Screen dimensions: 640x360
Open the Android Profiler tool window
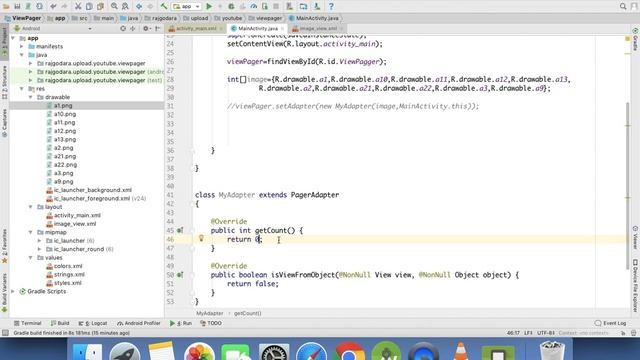coord(139,323)
